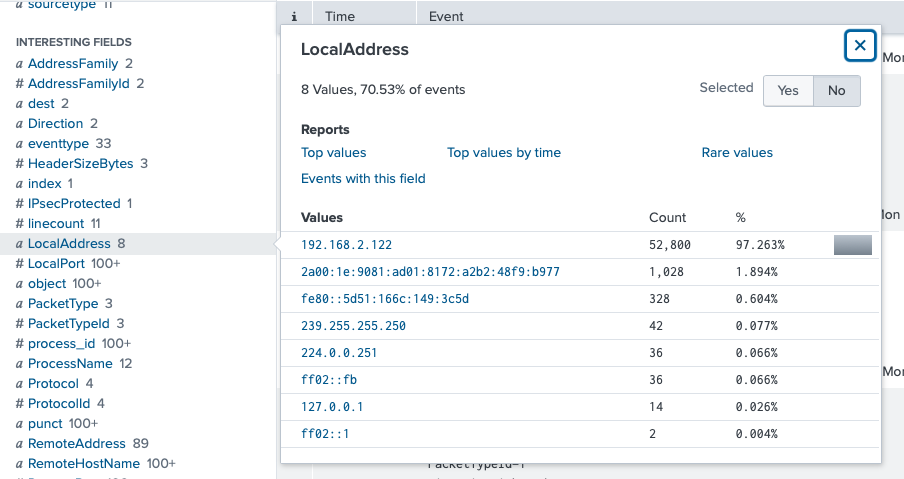
Task: Filter by value ff02::1
Action: coord(325,434)
